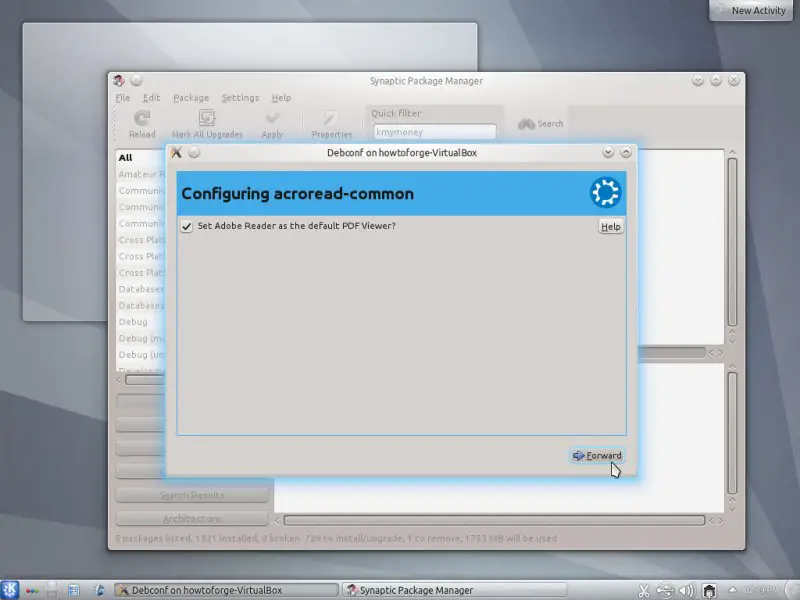Click the Synaptic status bar package summary
This screenshot has width=800, height=600.
click(336, 538)
